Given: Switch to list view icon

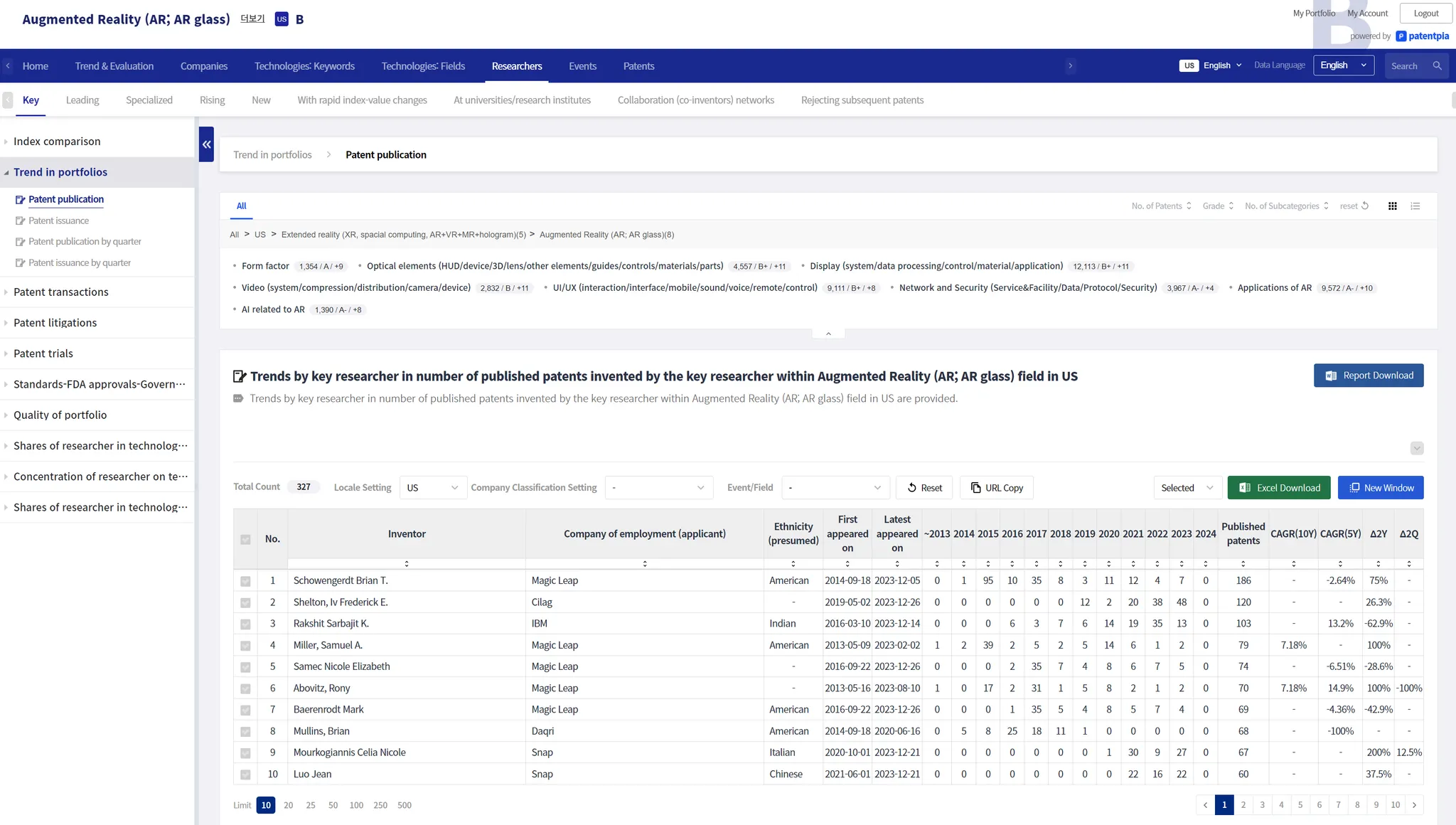Looking at the screenshot, I should pos(1415,206).
